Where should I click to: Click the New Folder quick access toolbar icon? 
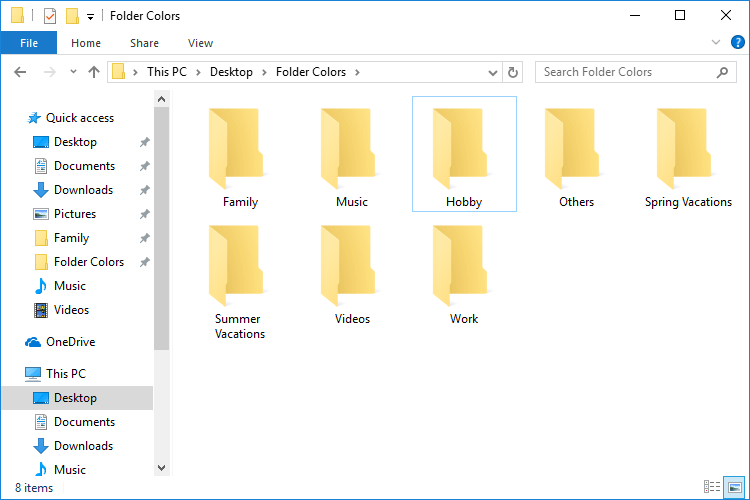click(72, 16)
